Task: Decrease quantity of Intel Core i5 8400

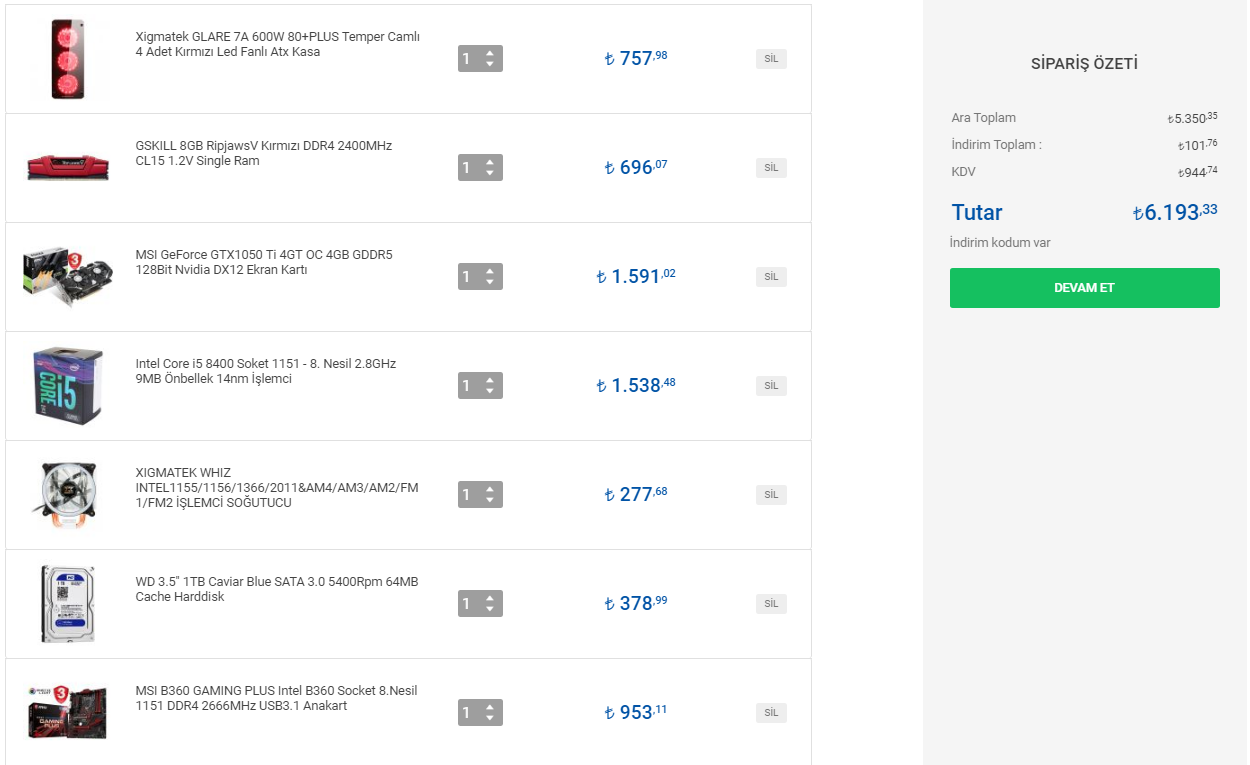Action: coord(490,391)
